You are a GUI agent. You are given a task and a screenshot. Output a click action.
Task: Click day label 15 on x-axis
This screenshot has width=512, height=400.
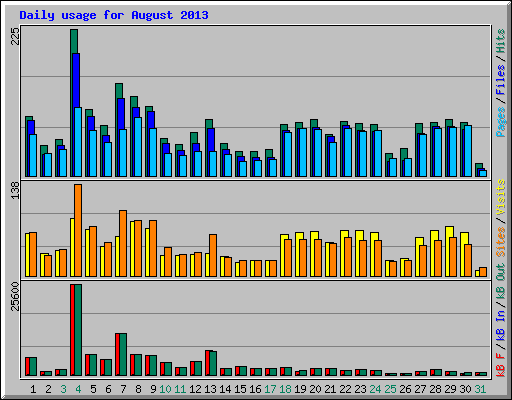point(240,389)
